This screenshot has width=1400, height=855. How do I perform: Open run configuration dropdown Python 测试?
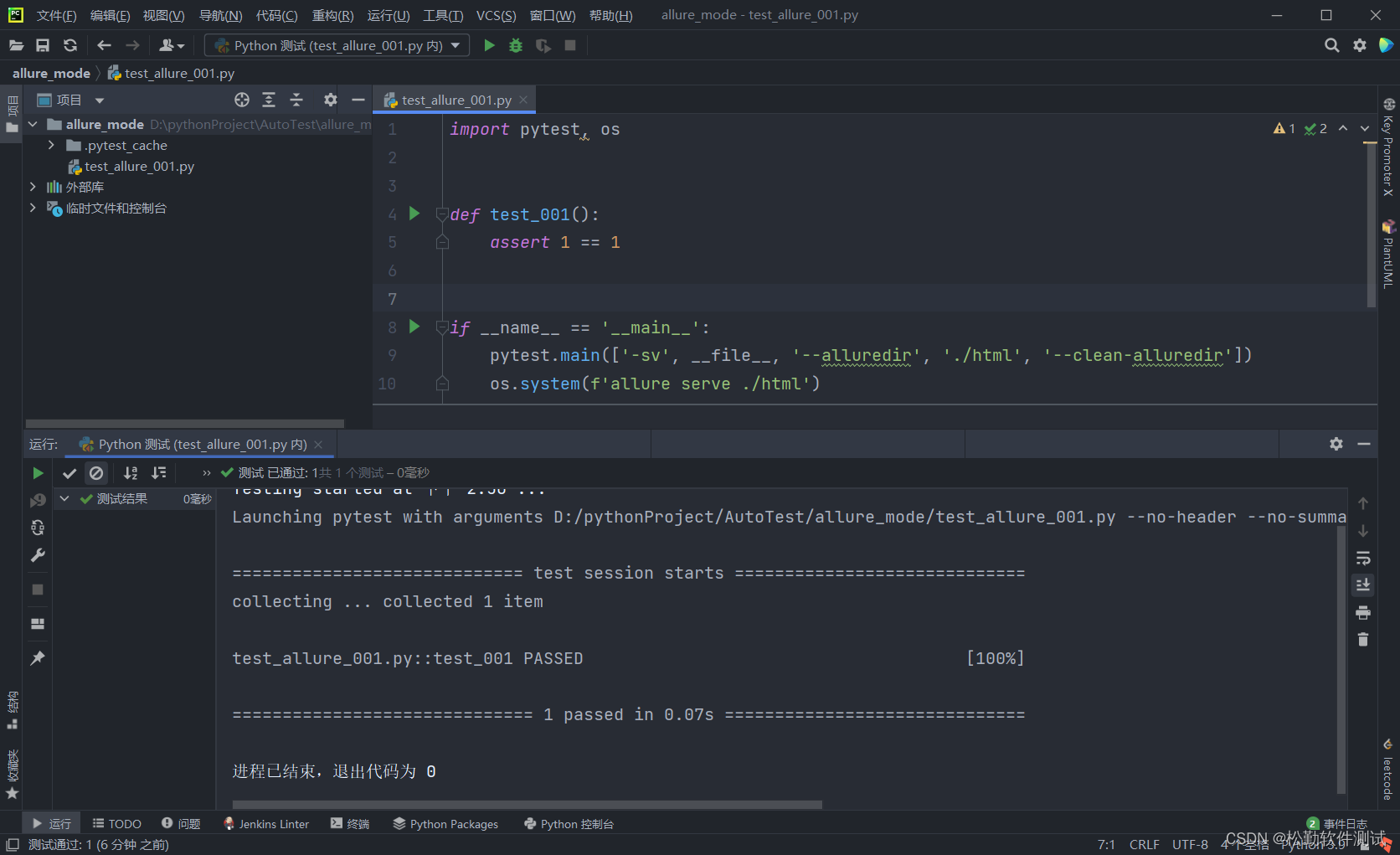(x=337, y=45)
